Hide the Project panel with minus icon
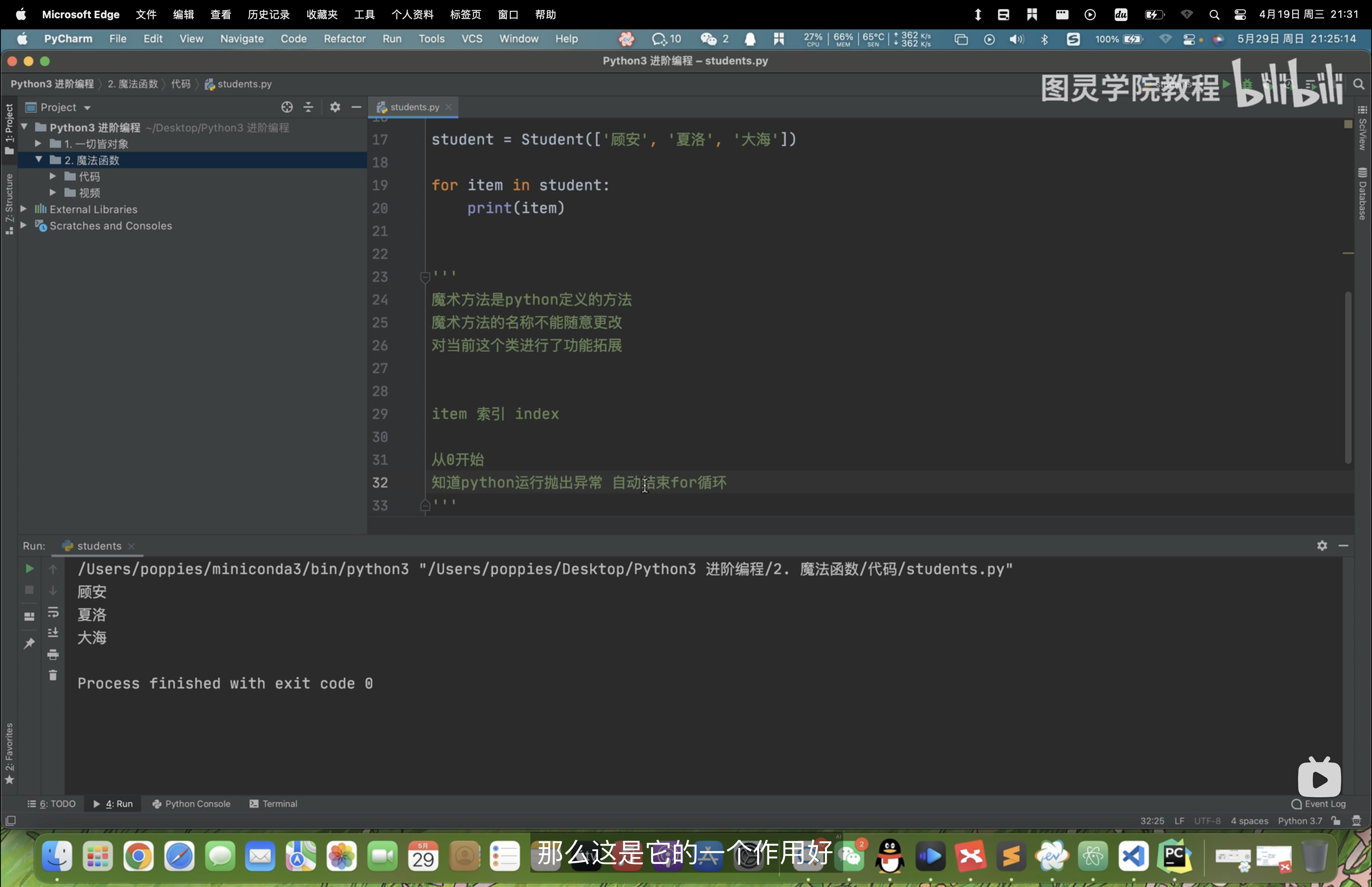 pos(356,107)
